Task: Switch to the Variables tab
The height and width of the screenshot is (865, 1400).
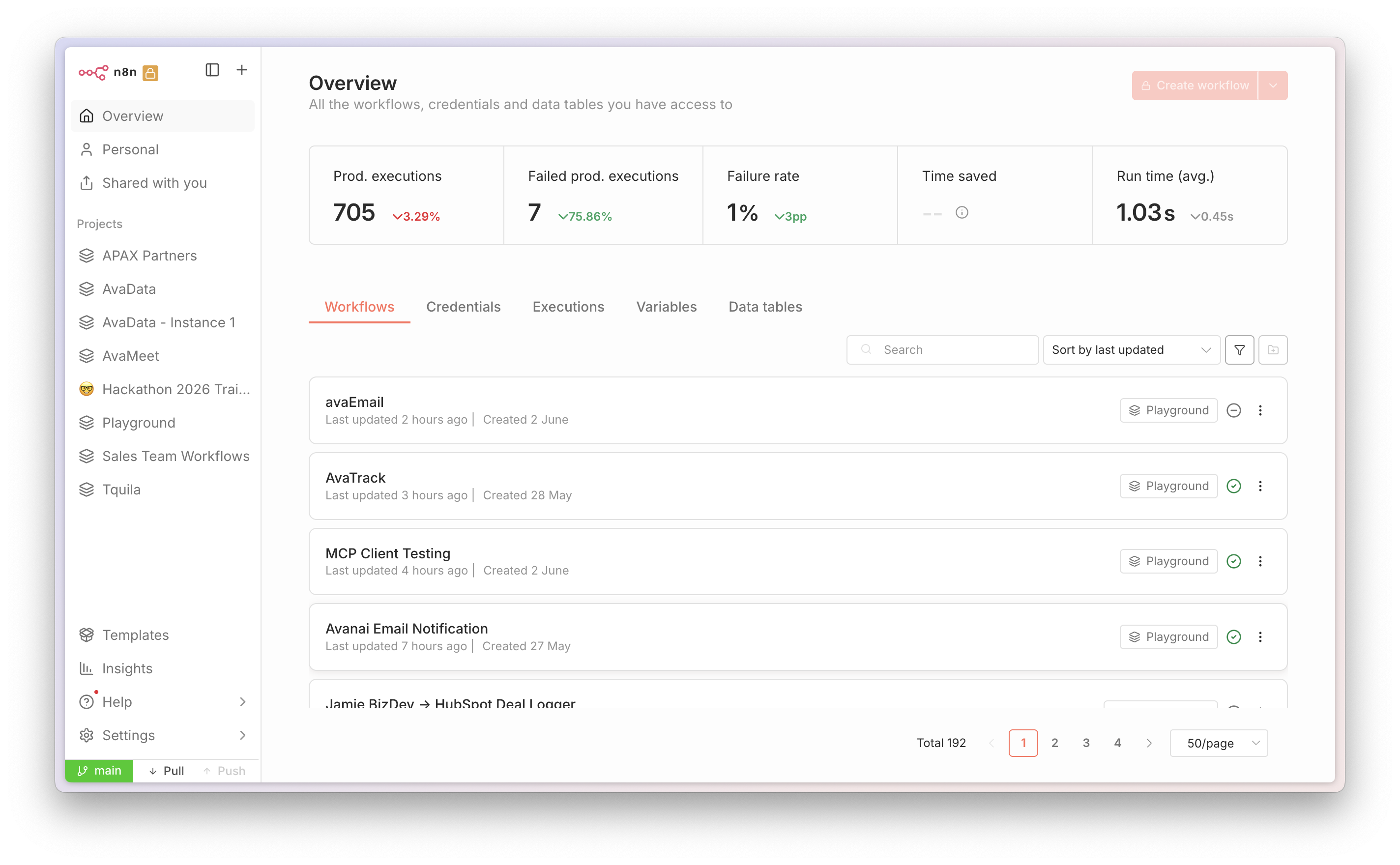Action: tap(667, 307)
